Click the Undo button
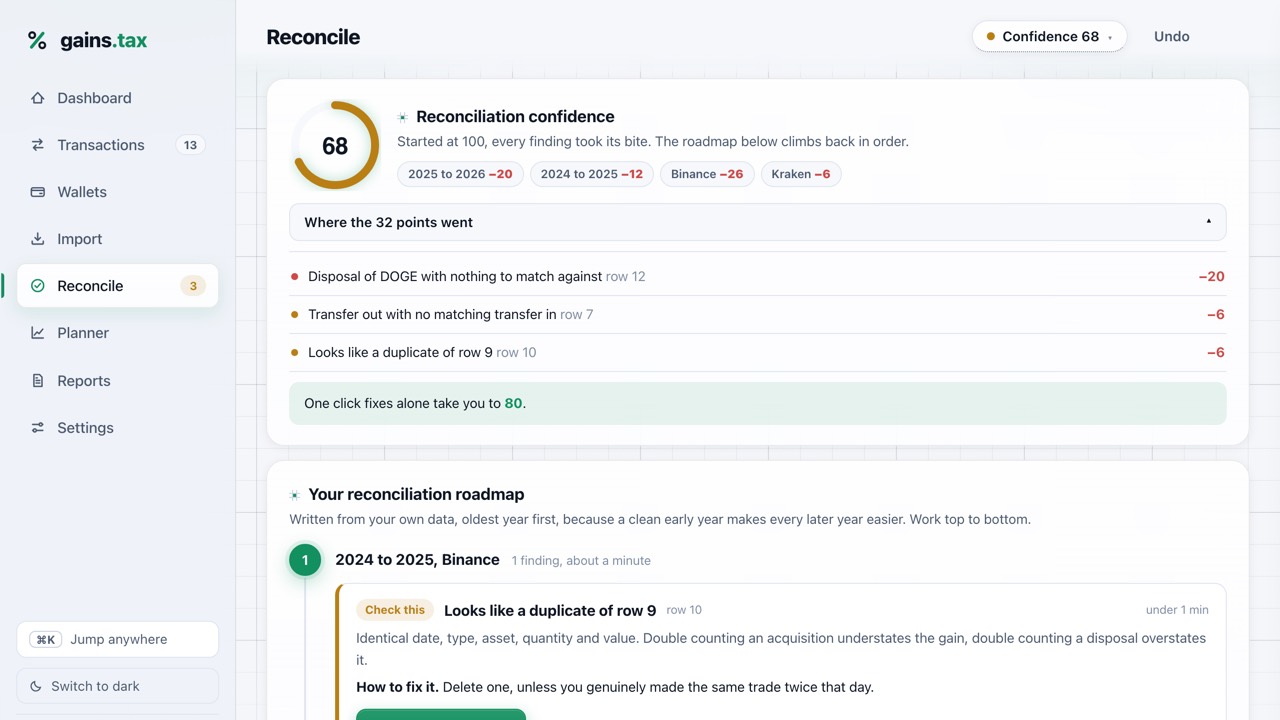This screenshot has height=720, width=1280. [1171, 36]
